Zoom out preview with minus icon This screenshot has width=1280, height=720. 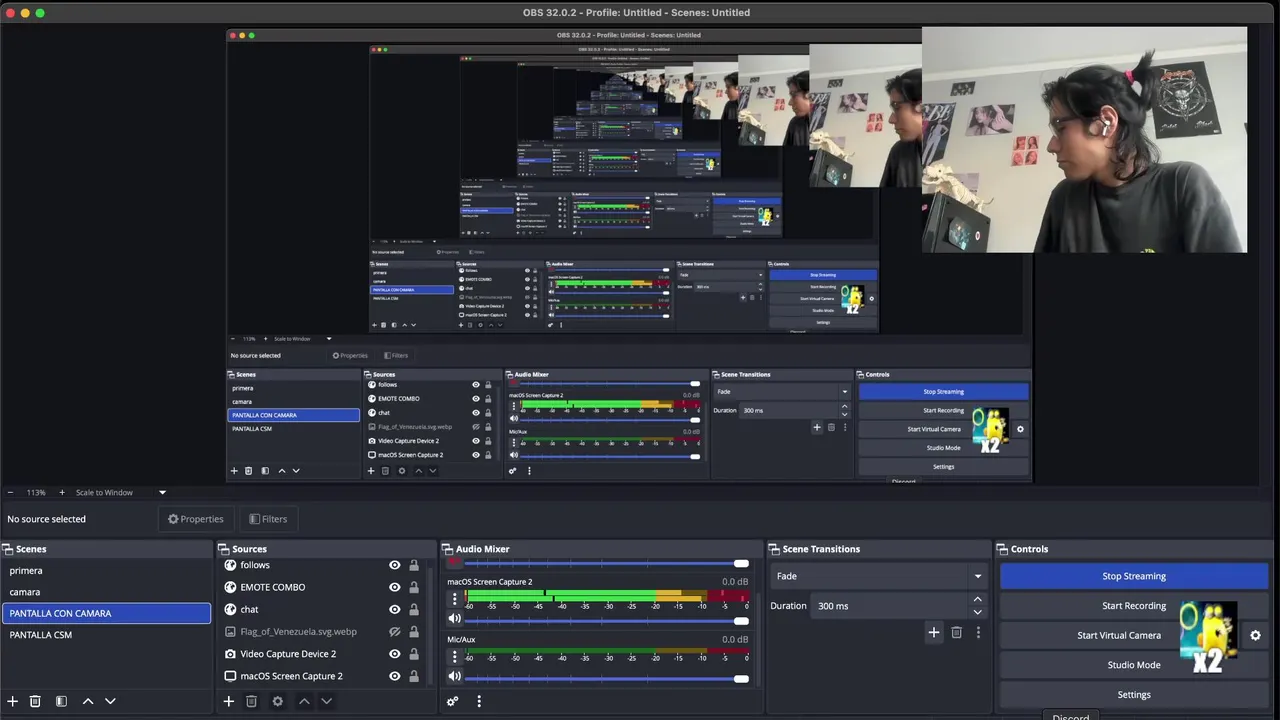(x=10, y=492)
